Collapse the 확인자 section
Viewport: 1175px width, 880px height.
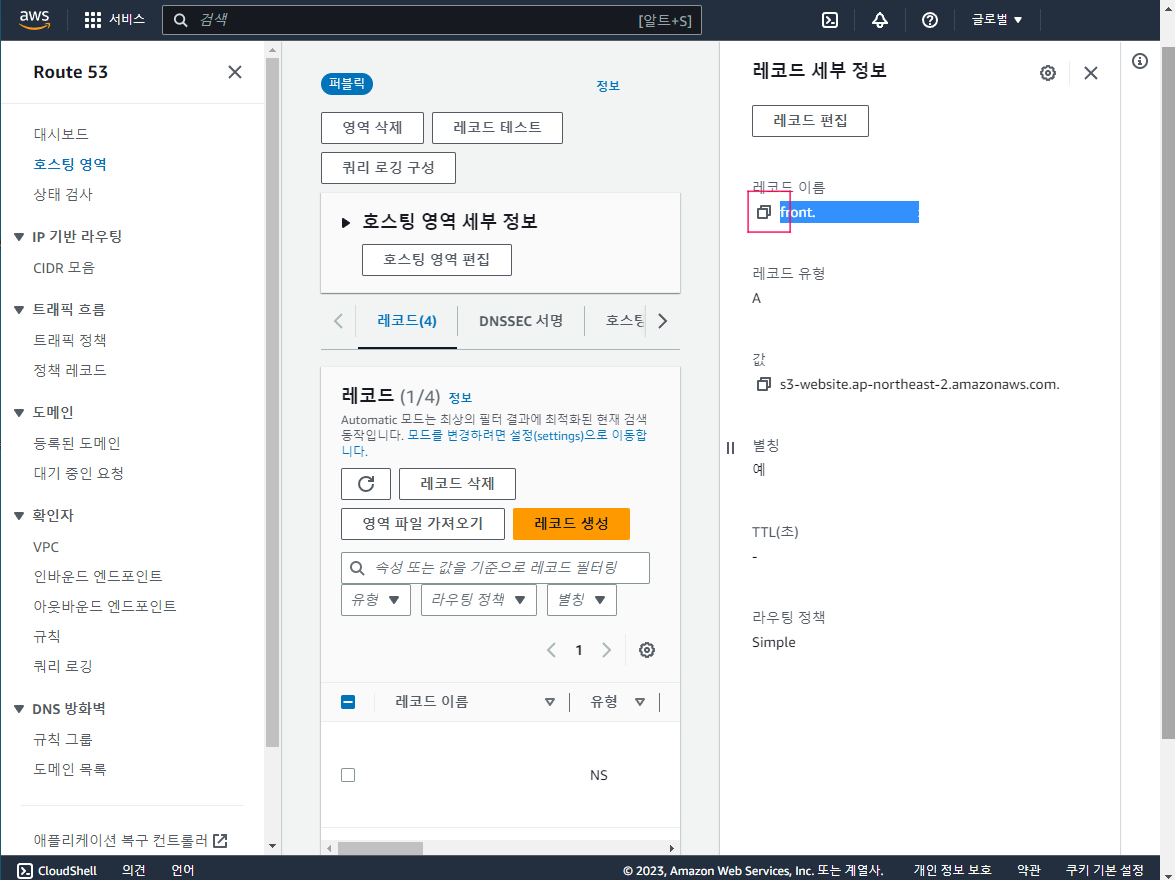click(x=19, y=515)
